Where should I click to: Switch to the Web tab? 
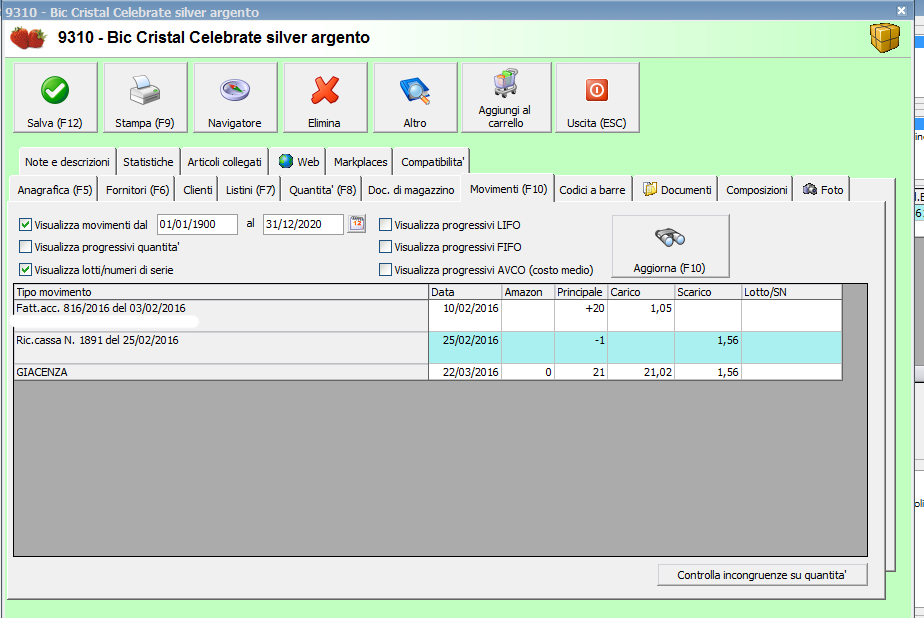299,161
